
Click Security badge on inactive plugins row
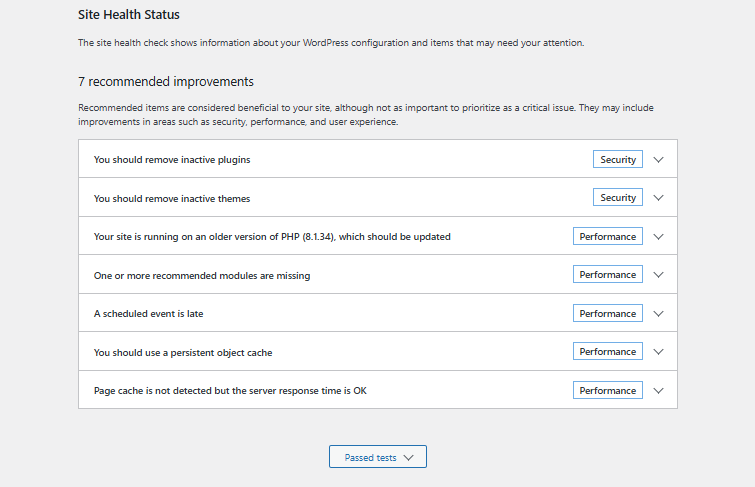tap(618, 159)
